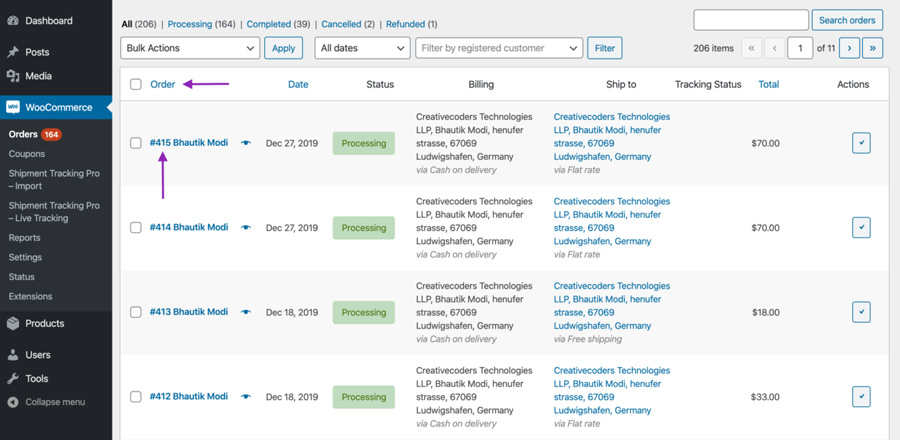Open Reports submenu item
Image resolution: width=900 pixels, height=440 pixels.
click(24, 237)
